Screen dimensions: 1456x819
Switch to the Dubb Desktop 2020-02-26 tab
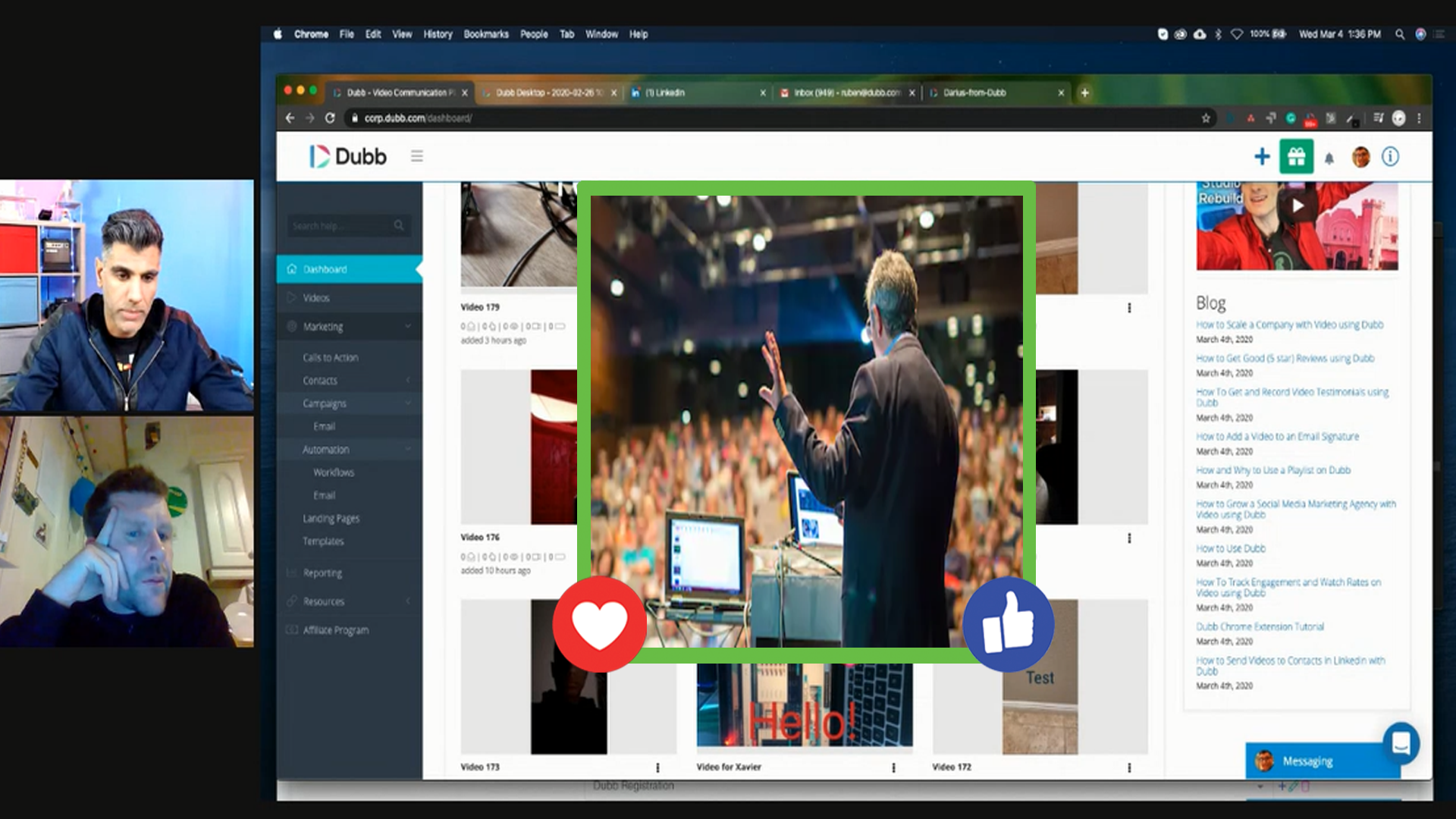549,93
